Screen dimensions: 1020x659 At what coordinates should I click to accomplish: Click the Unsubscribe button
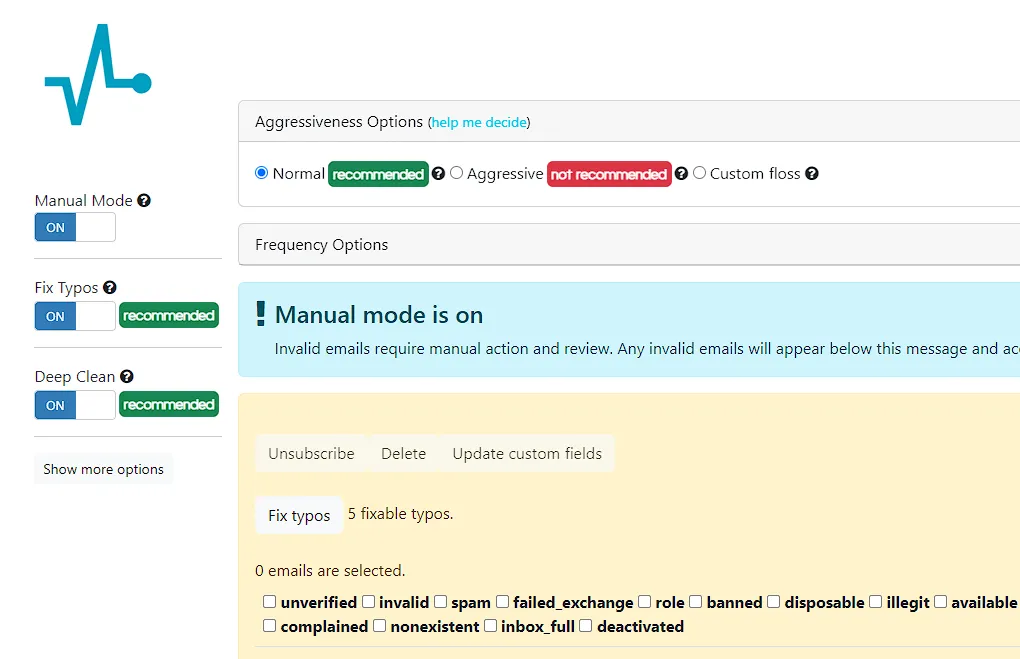click(x=312, y=453)
